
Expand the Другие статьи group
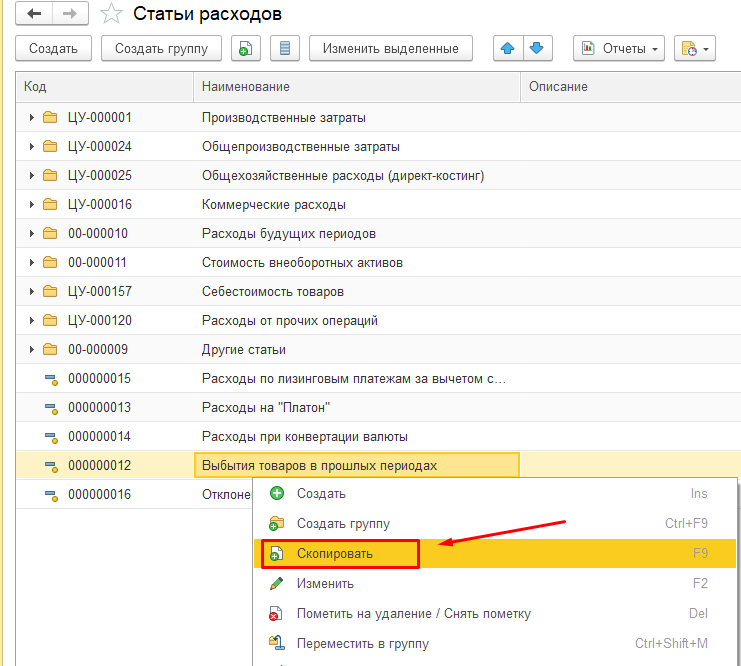tap(32, 350)
